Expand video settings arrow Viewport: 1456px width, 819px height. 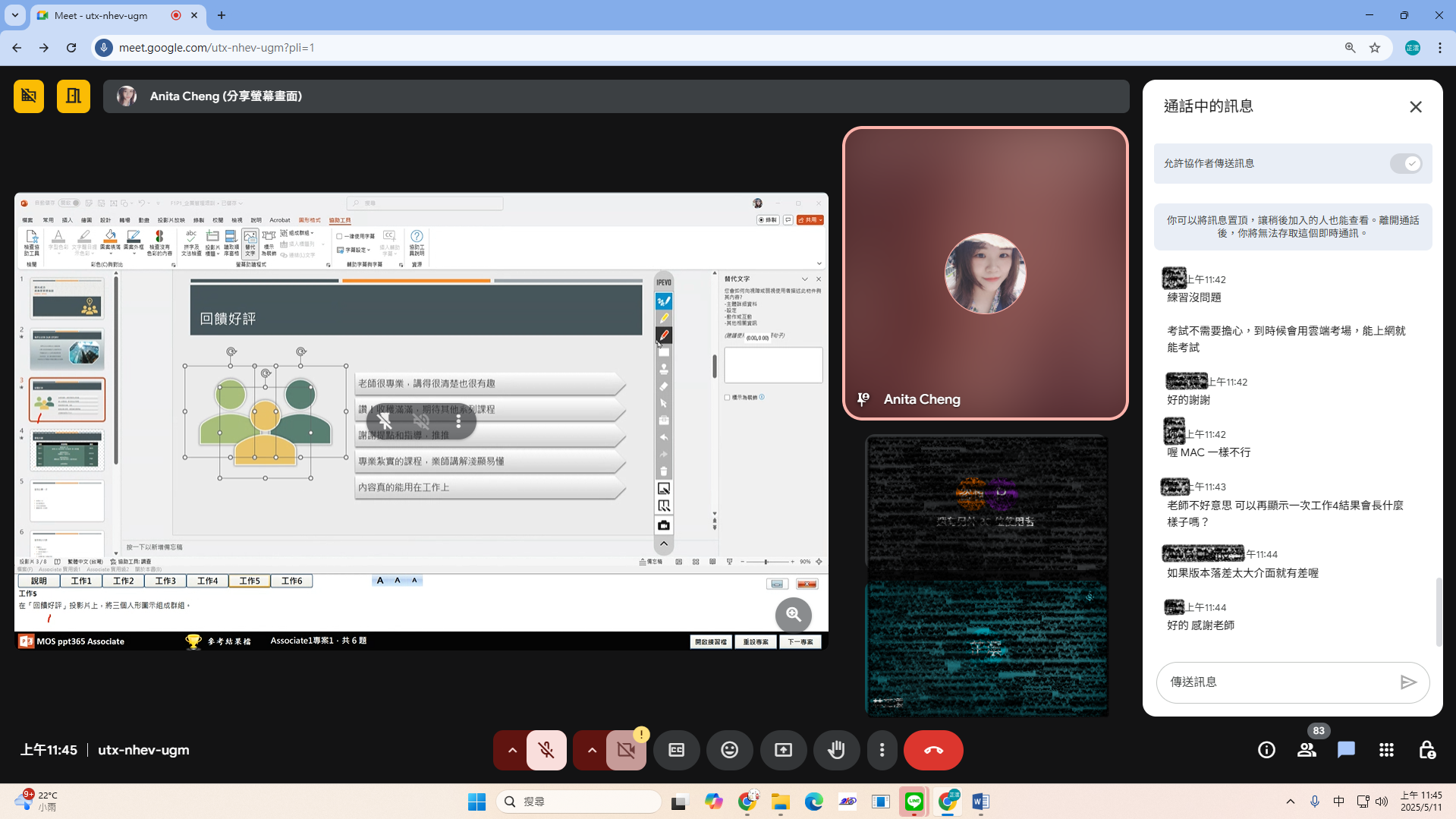tap(592, 750)
